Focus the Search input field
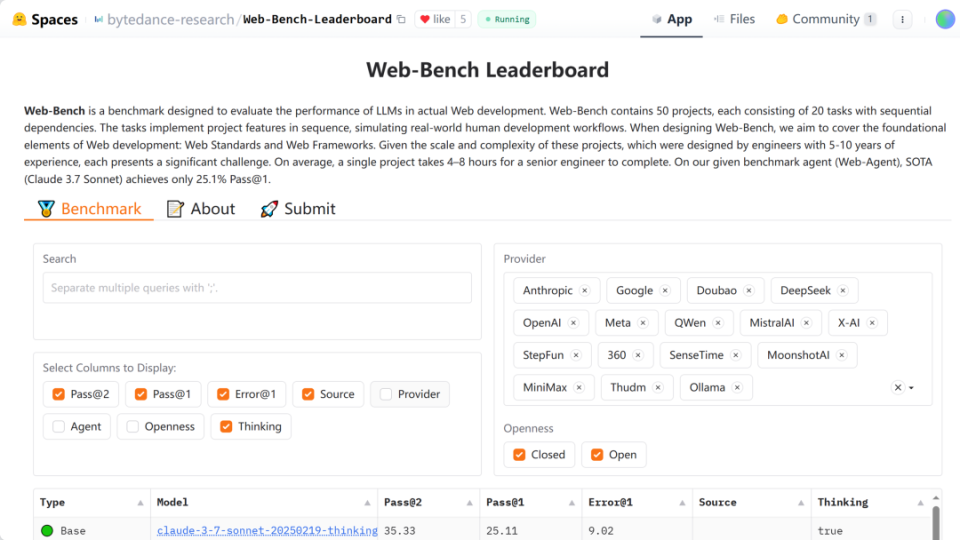This screenshot has width=960, height=540. pyautogui.click(x=257, y=288)
